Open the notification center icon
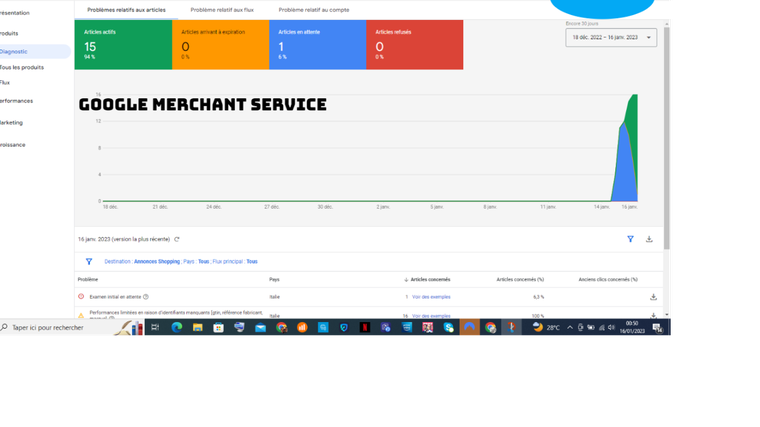 (x=657, y=328)
